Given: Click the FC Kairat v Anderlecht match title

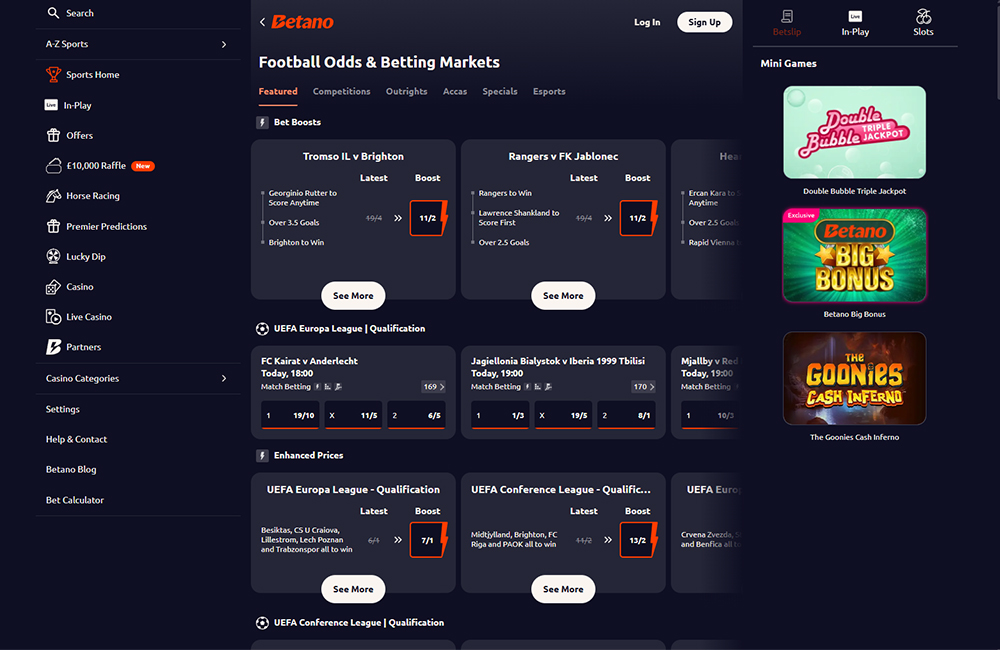Looking at the screenshot, I should [309, 361].
